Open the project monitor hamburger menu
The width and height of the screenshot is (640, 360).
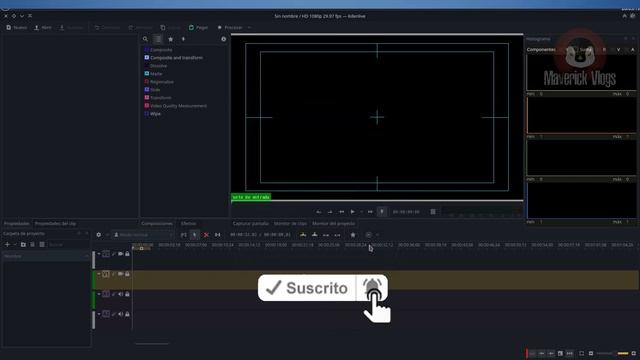click(433, 212)
